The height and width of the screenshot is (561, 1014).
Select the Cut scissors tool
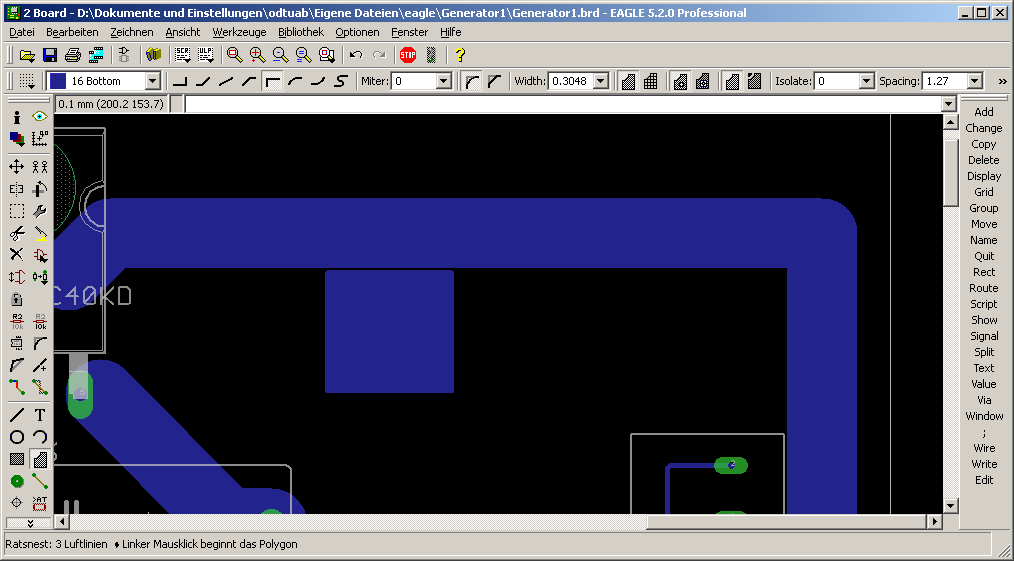click(17, 233)
